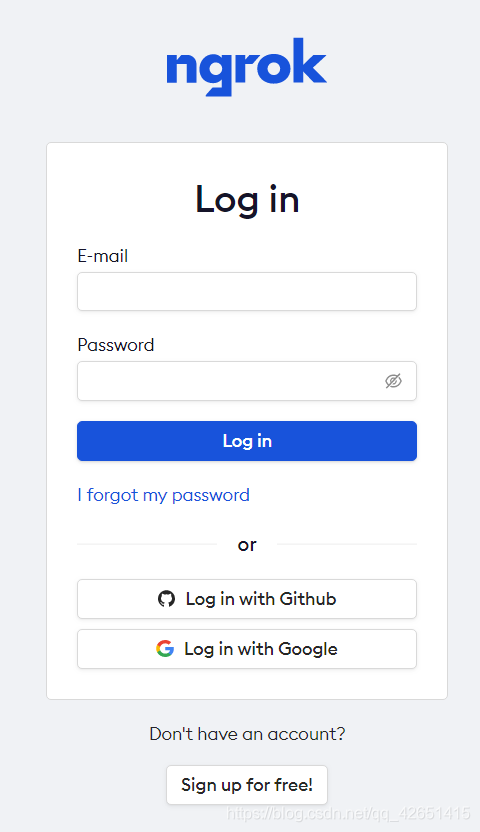
Task: Click the Google G logo icon
Action: [x=165, y=648]
